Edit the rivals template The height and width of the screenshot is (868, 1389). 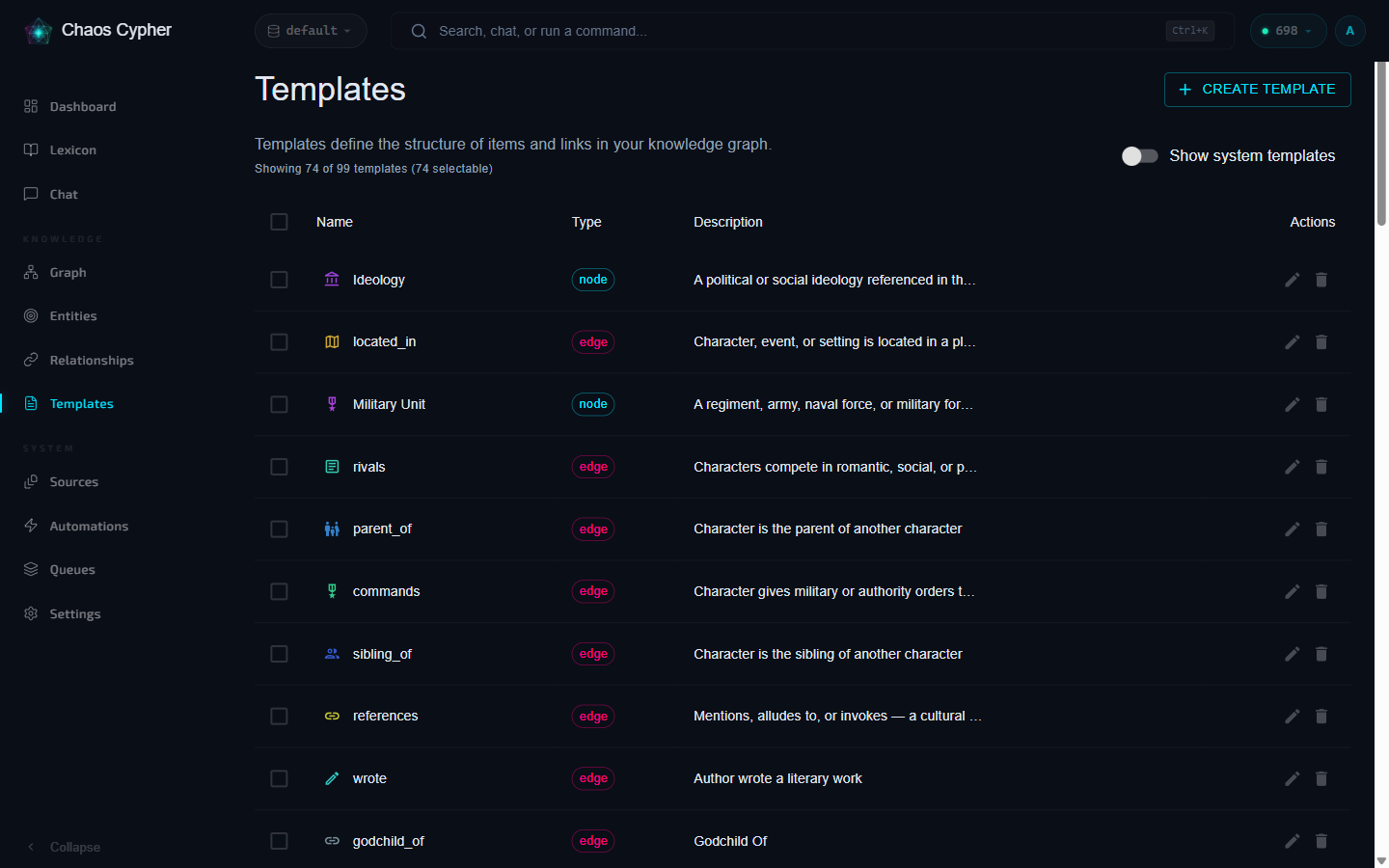point(1293,467)
